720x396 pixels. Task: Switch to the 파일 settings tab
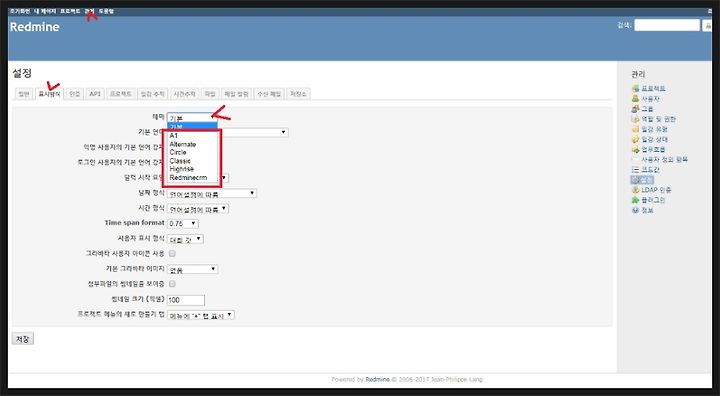click(x=210, y=94)
